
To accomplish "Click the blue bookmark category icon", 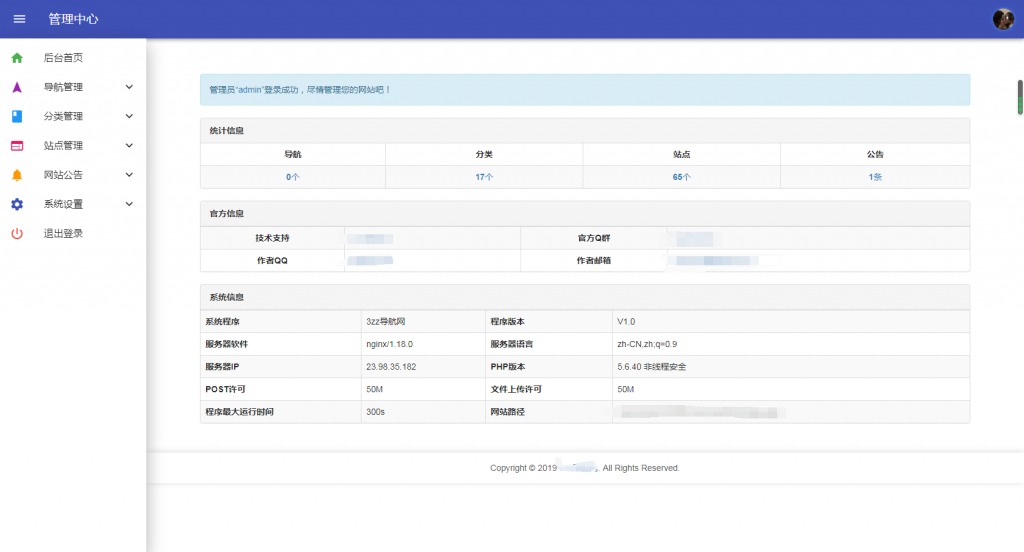I will (x=17, y=116).
